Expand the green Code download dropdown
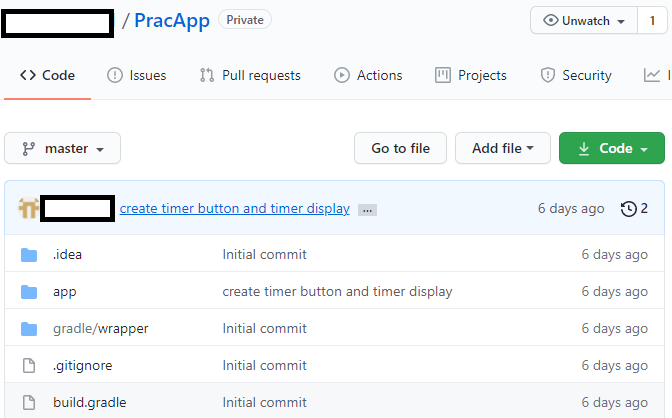This screenshot has height=418, width=672. click(612, 148)
